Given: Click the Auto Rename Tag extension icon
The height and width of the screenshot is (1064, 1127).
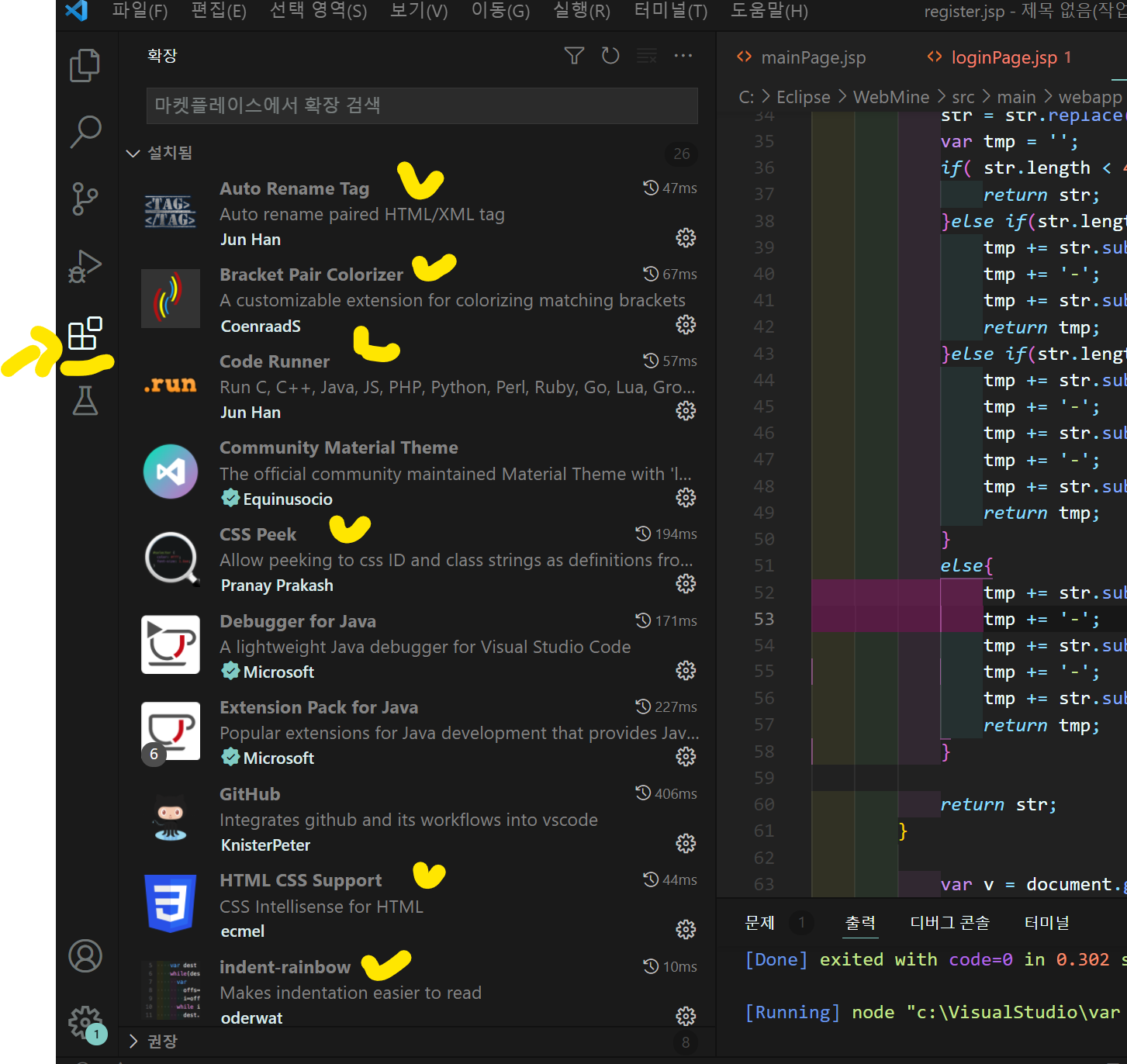Looking at the screenshot, I should (171, 212).
